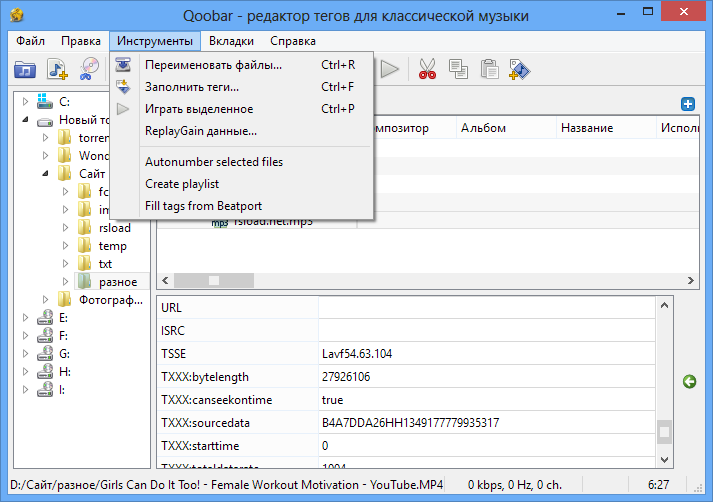
Task: Click the fill tags icon in menu
Action: pyautogui.click(x=123, y=86)
